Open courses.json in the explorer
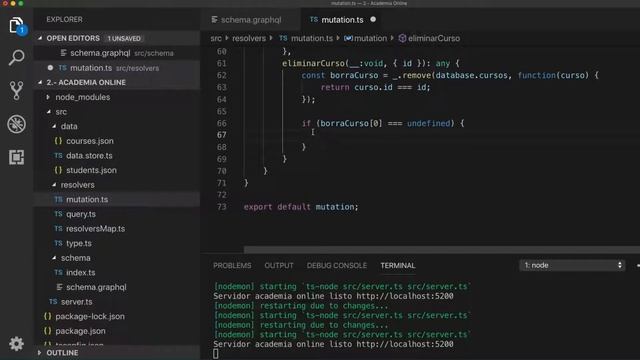Screen dimensions: 640x360 coord(89,141)
